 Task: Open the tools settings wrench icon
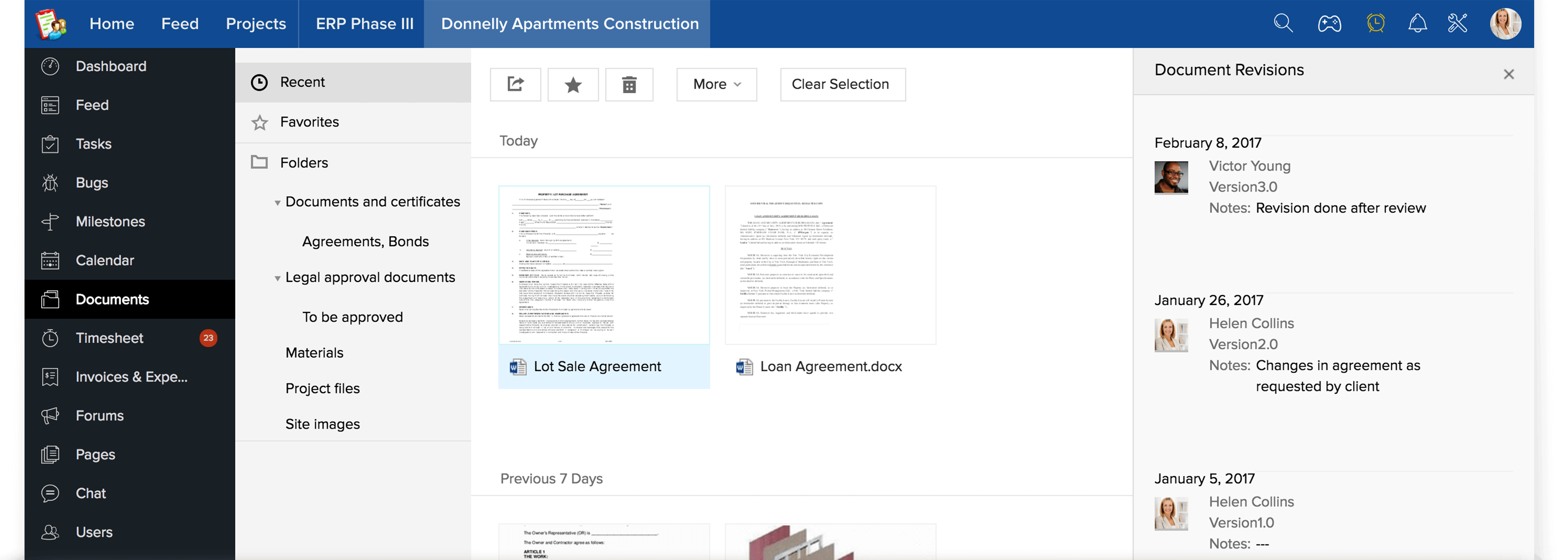1457,24
